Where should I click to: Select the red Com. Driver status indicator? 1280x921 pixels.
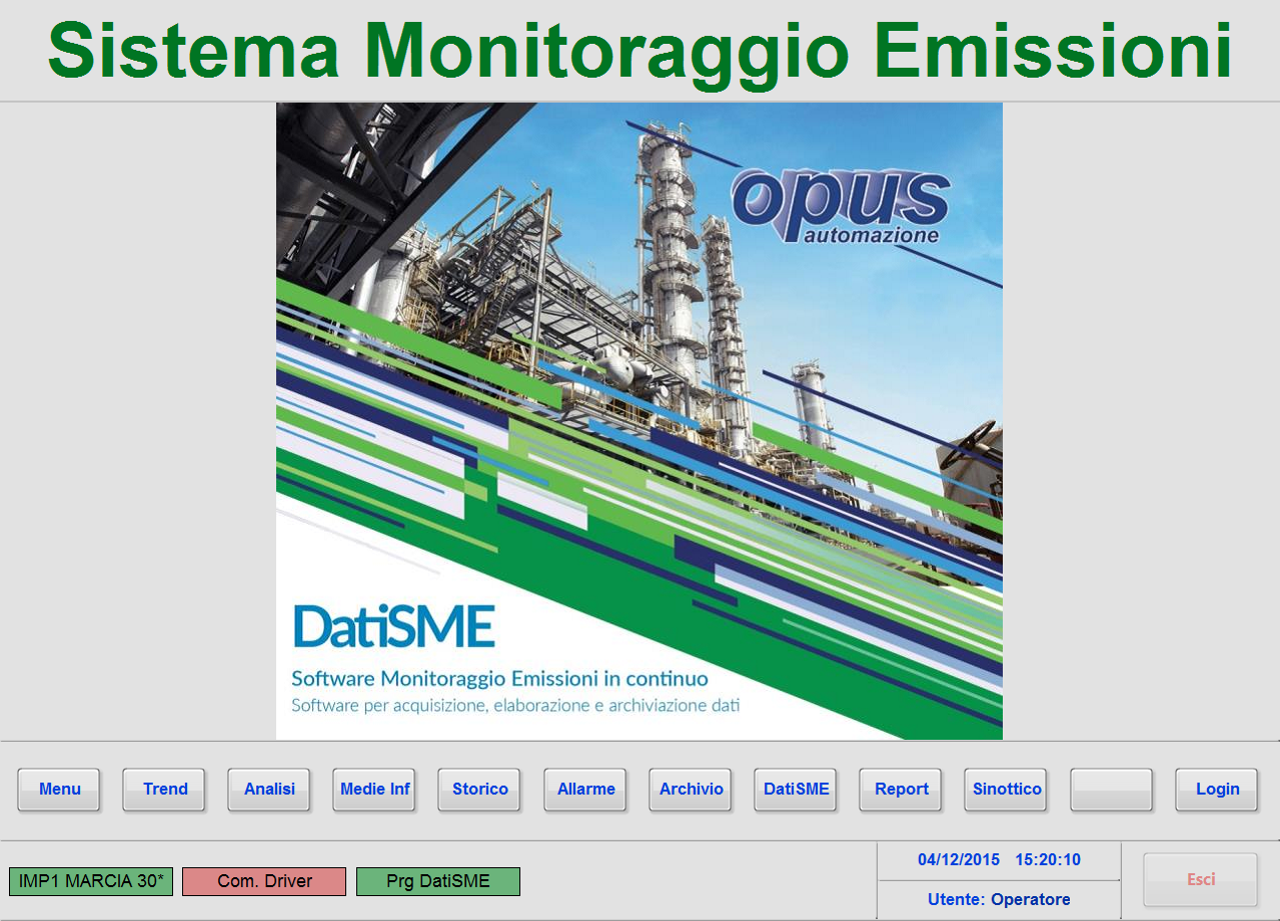[x=265, y=881]
